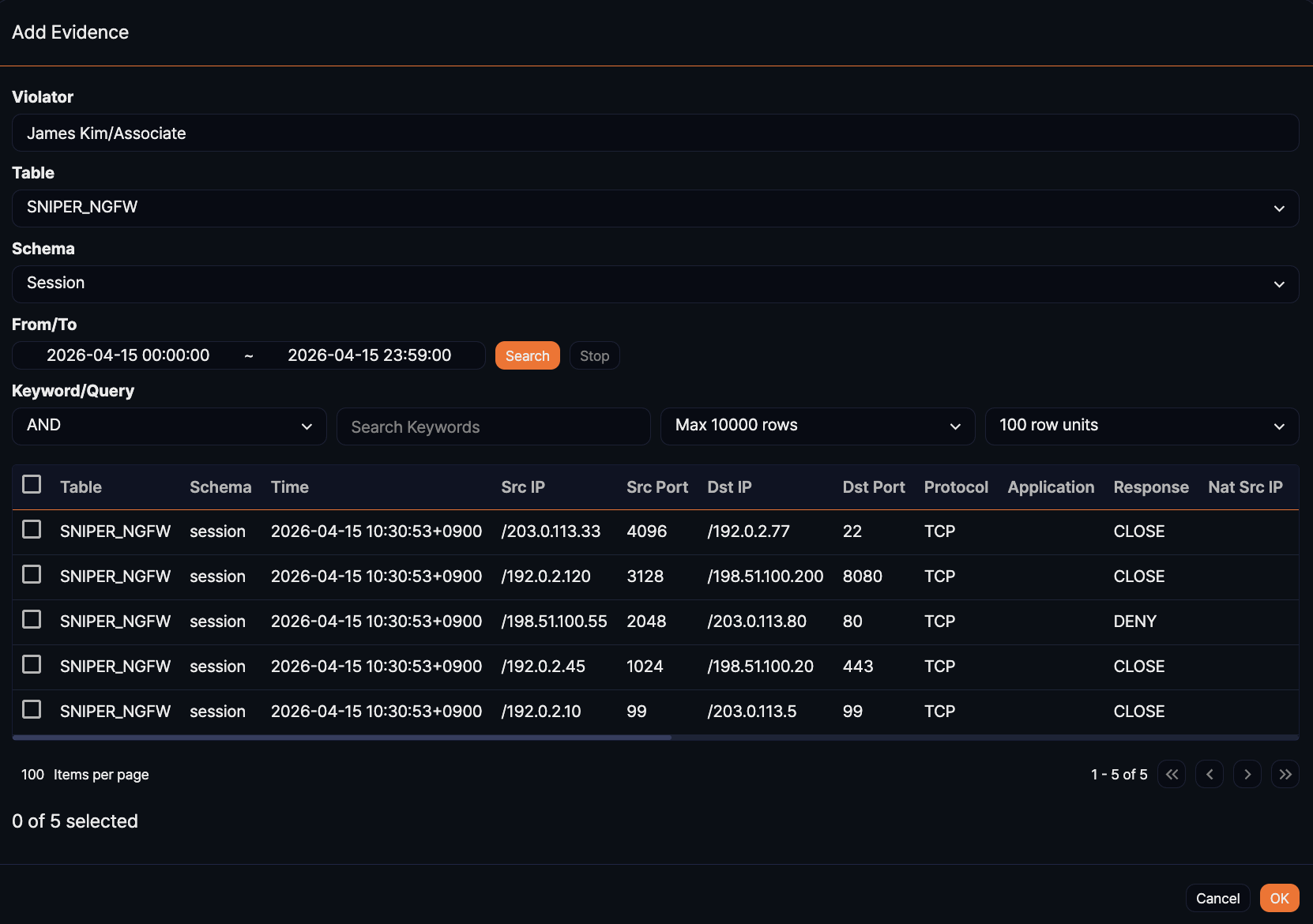Check the row with DENY response
Screen dimensions: 1313x924
[32, 619]
